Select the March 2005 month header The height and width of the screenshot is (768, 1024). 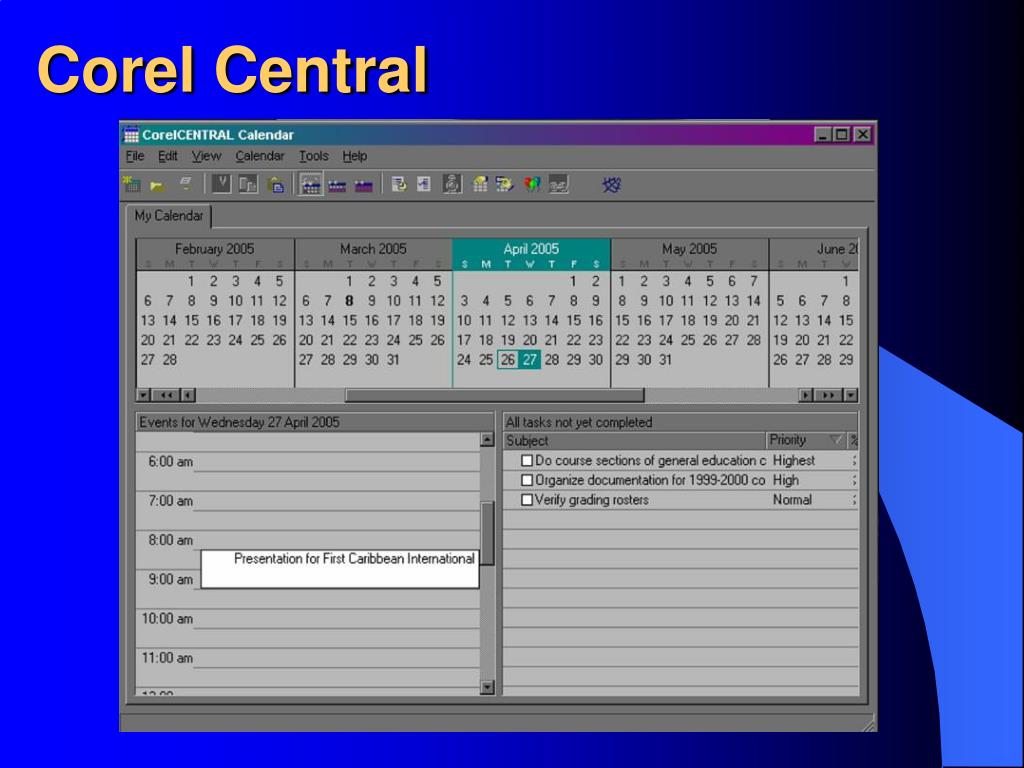373,249
